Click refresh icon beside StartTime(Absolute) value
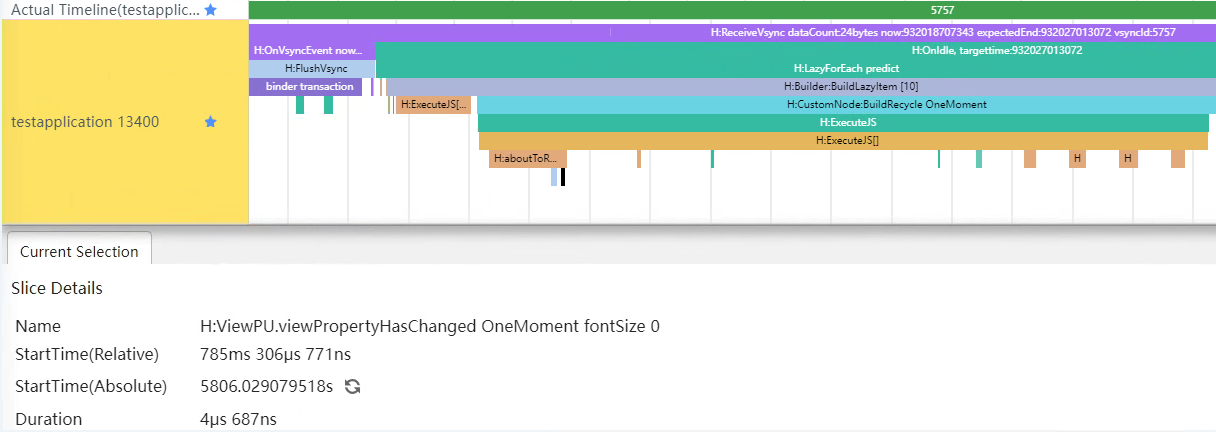Image resolution: width=1216 pixels, height=432 pixels. 352,386
